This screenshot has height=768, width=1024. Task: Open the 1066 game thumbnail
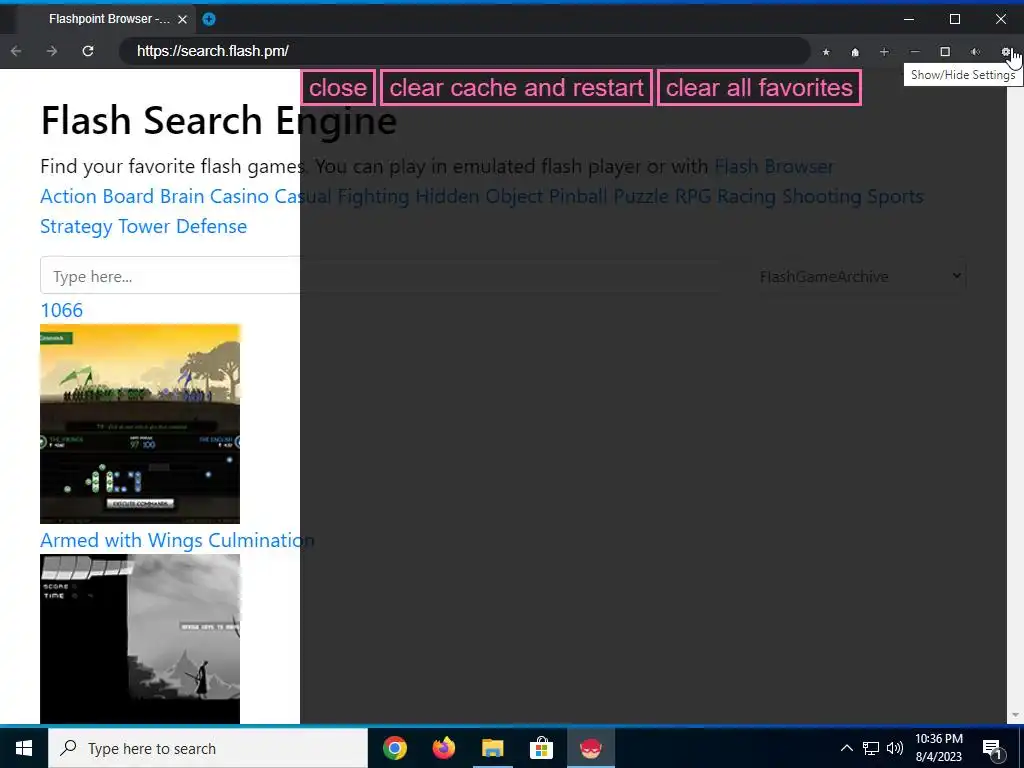click(140, 424)
